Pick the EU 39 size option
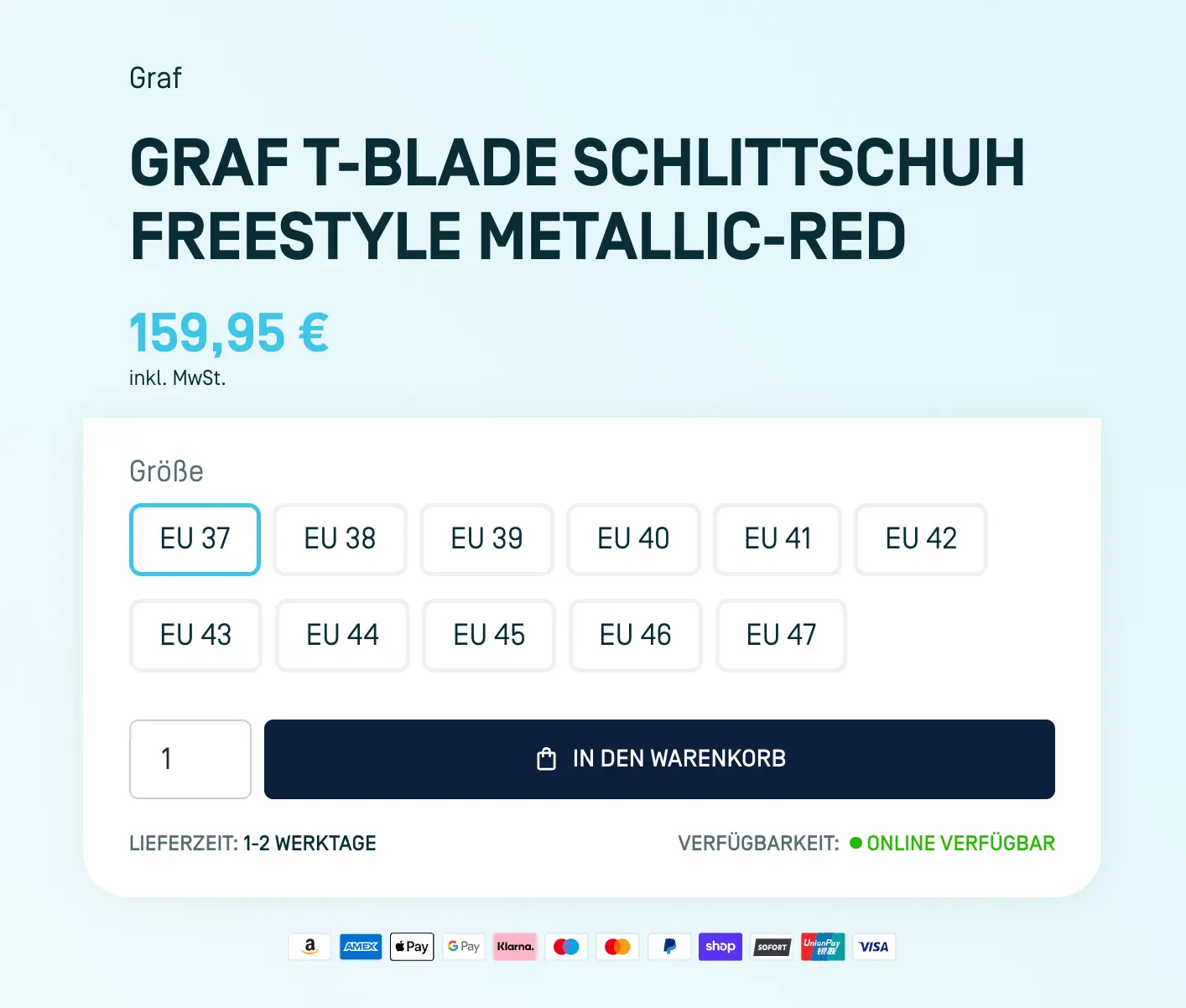The image size is (1186, 1008). pos(486,539)
